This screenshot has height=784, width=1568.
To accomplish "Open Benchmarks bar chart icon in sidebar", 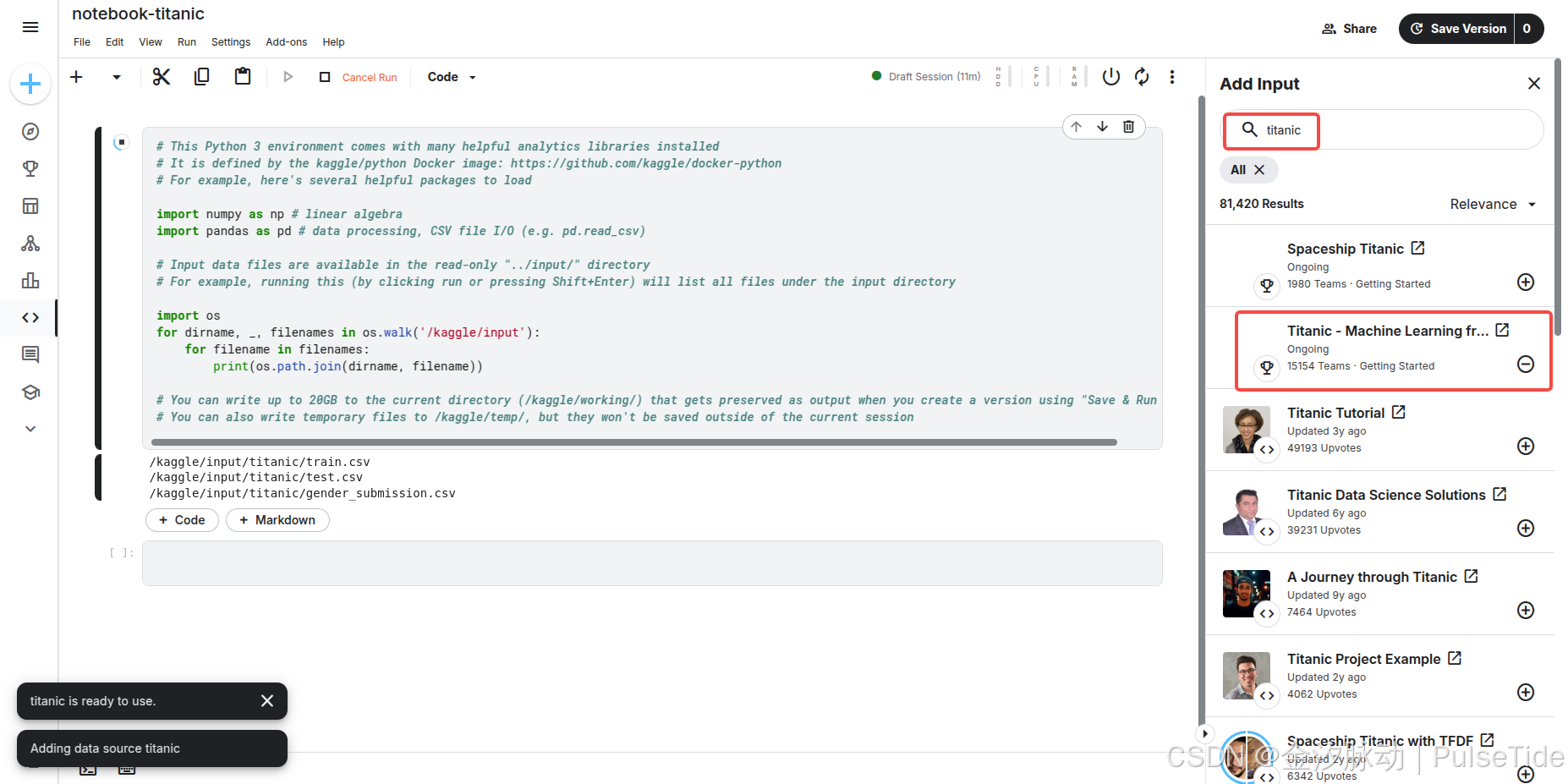I will click(30, 281).
